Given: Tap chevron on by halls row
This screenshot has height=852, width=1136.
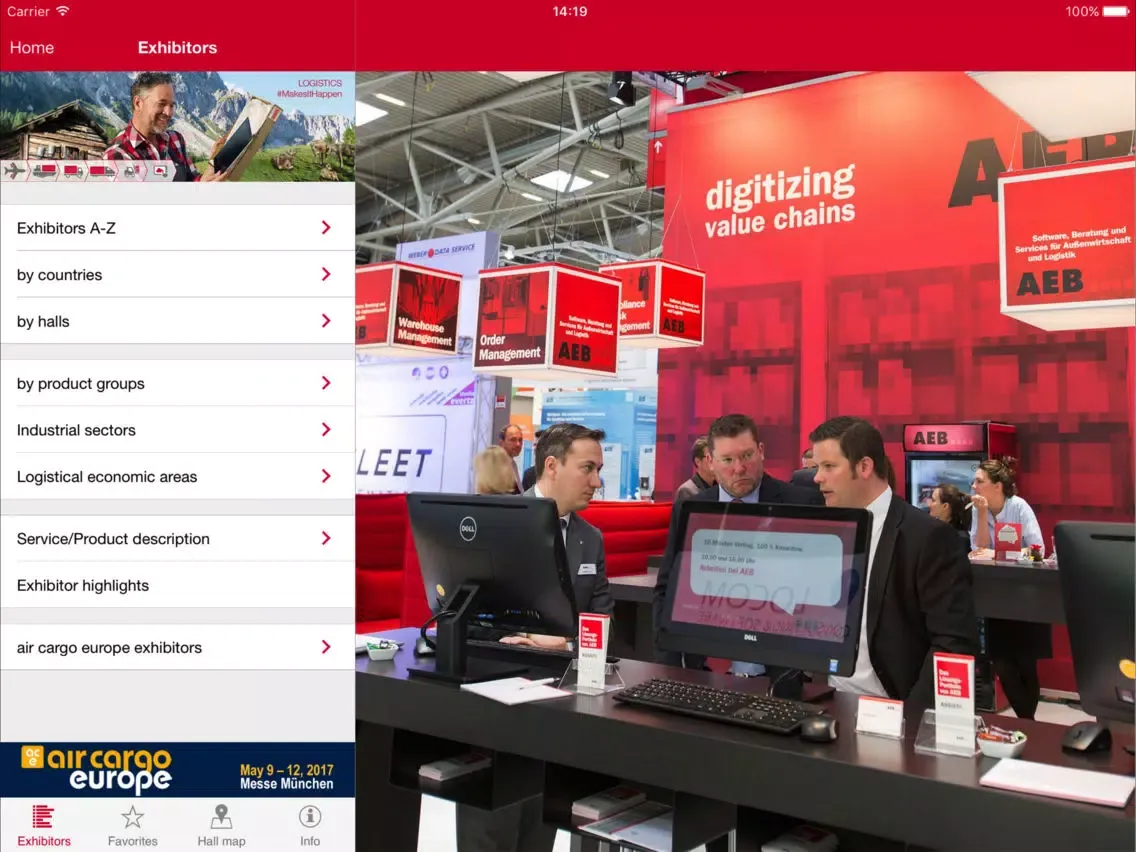Looking at the screenshot, I should tap(326, 320).
